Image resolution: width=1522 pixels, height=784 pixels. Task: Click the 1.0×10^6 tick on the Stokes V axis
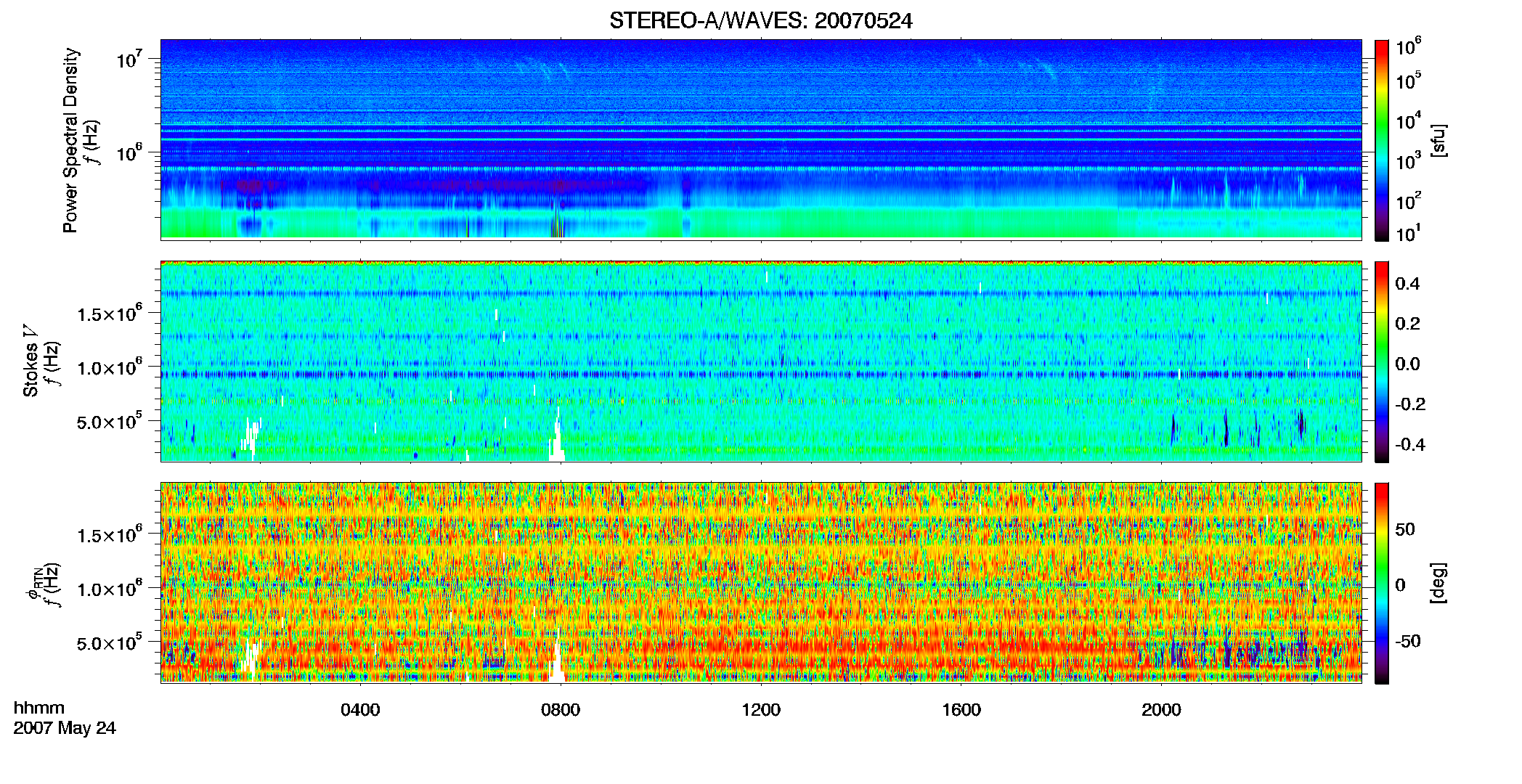point(109,367)
